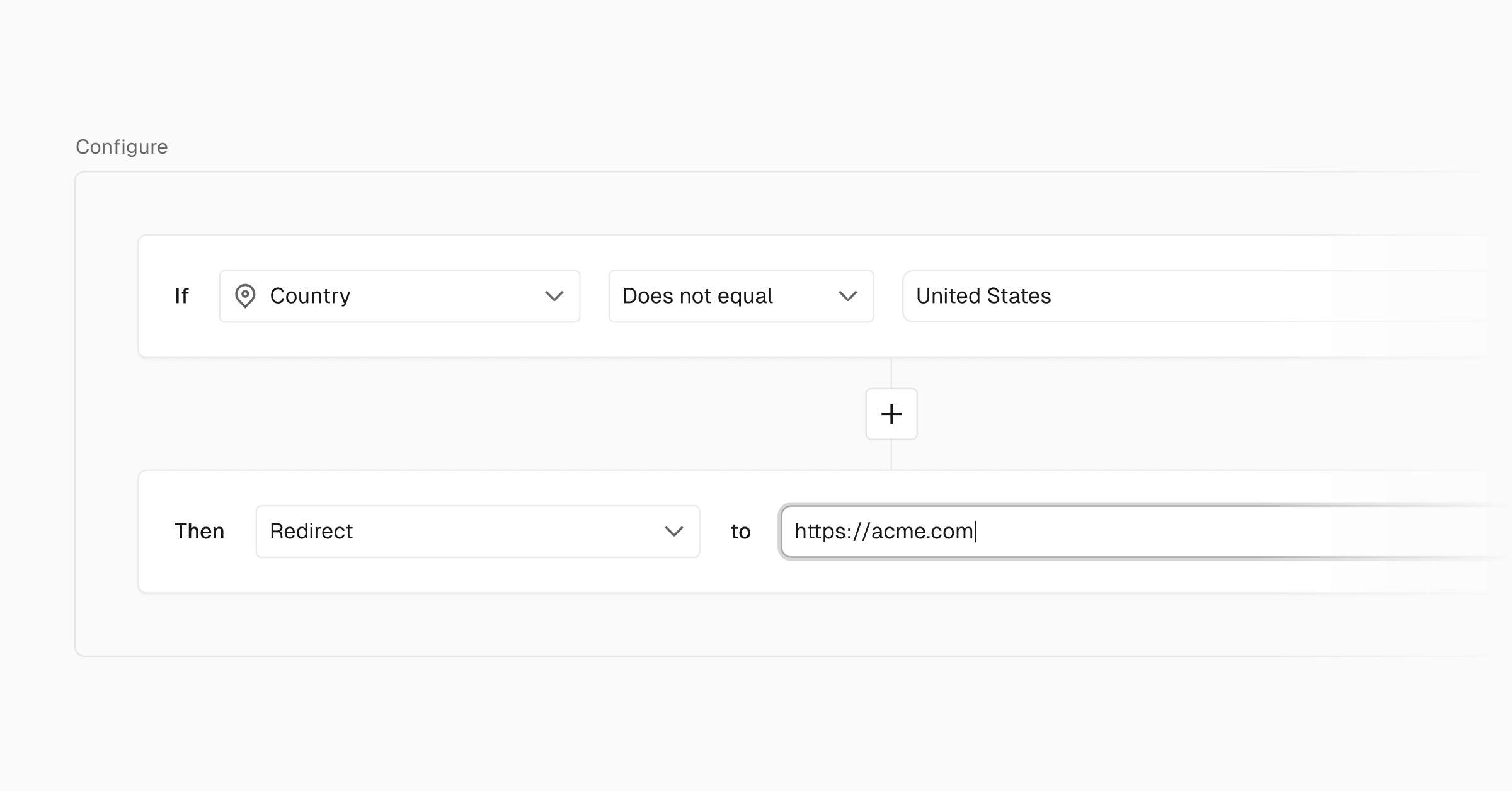Click the Then label in action row
1512x791 pixels.
point(199,532)
